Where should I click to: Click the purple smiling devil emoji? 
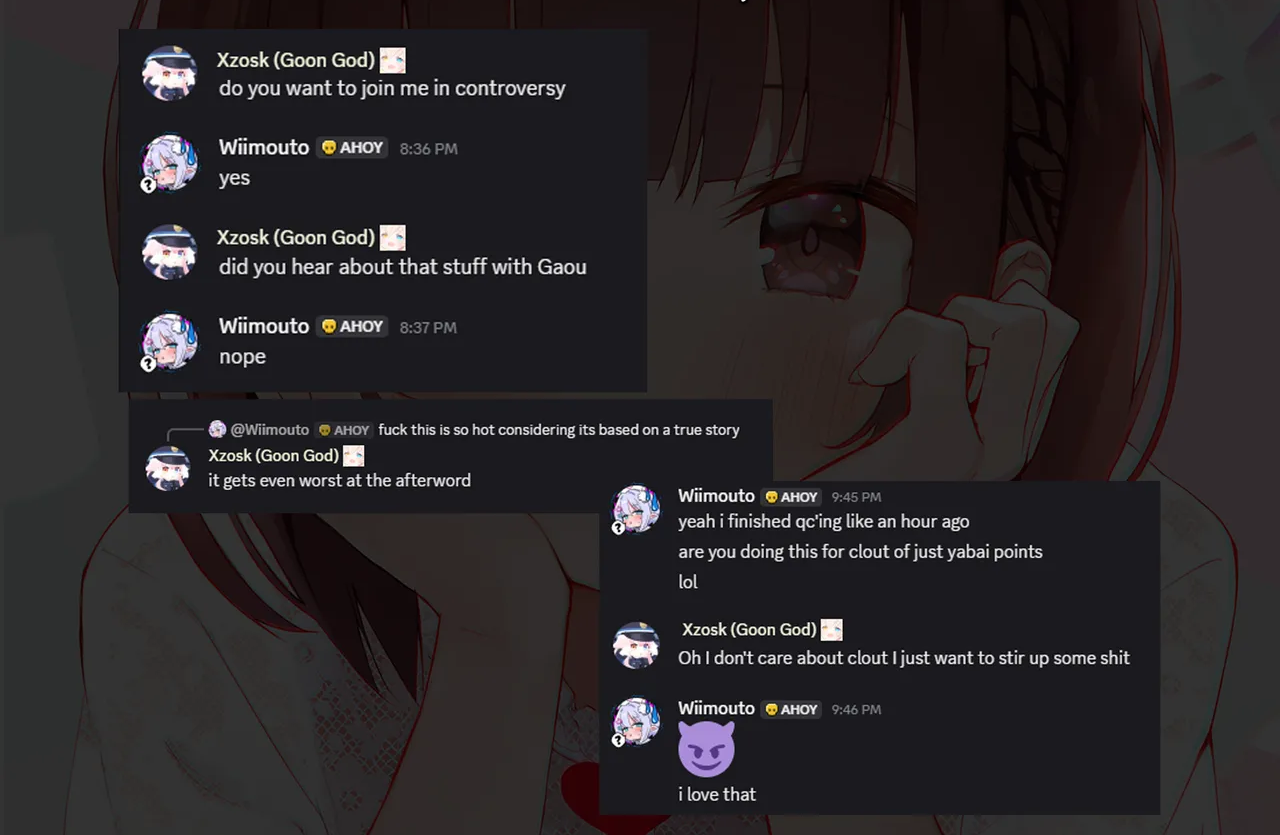pos(706,749)
